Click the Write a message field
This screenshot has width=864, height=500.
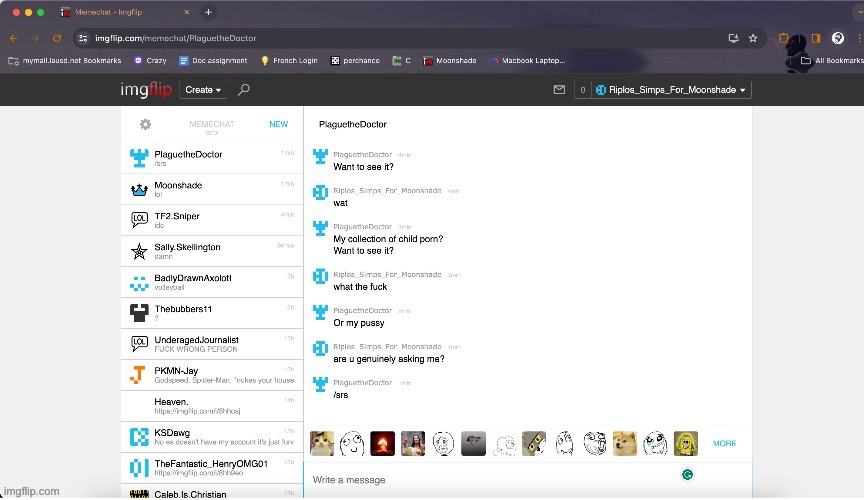click(x=490, y=480)
